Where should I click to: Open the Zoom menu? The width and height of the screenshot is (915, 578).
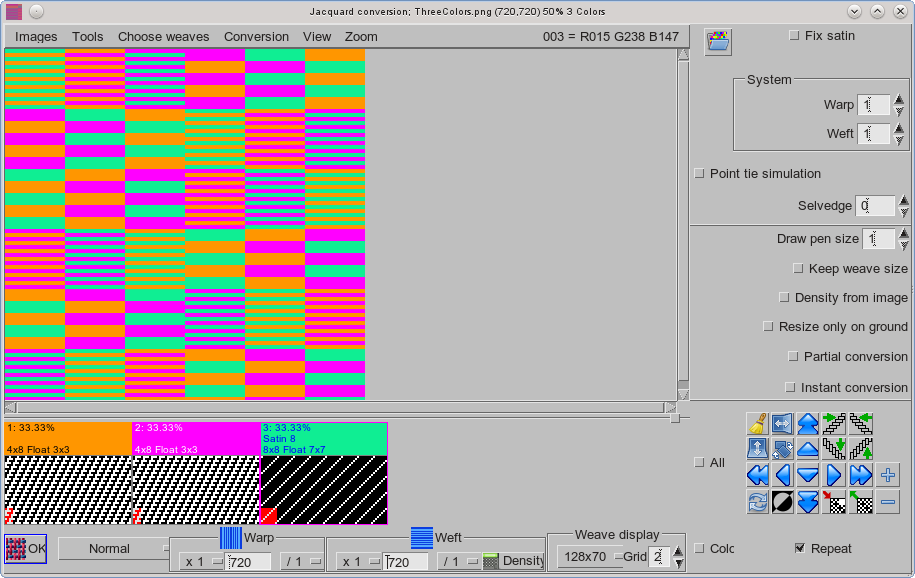coord(361,37)
